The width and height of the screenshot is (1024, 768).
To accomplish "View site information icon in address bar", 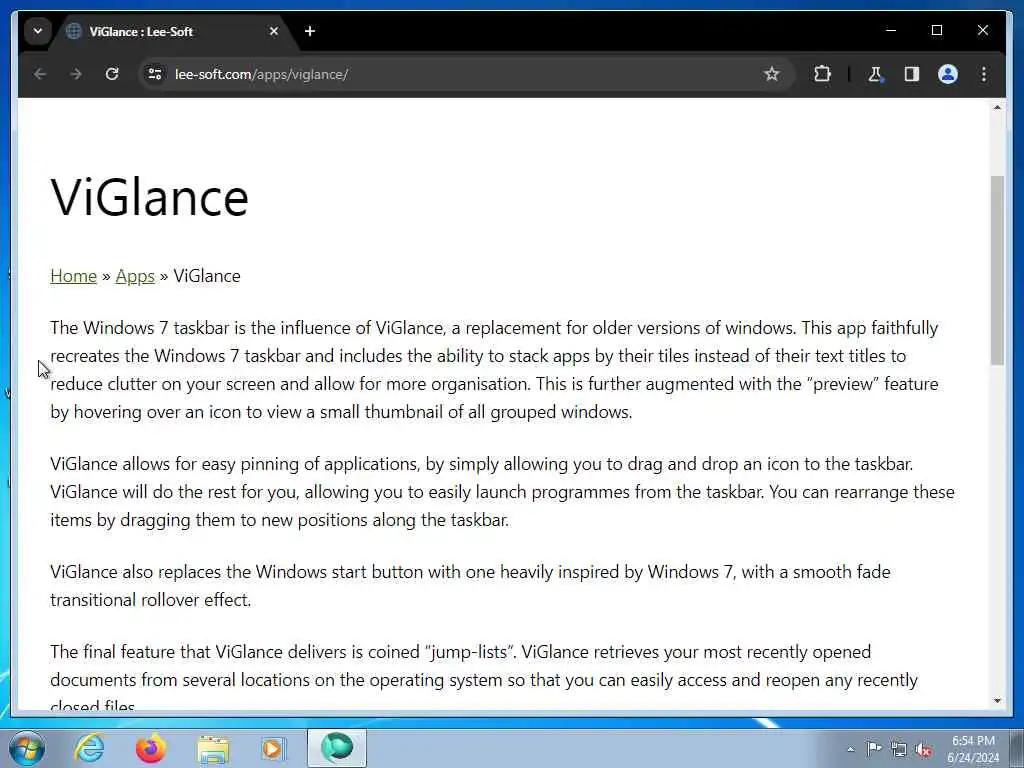I will coord(155,74).
